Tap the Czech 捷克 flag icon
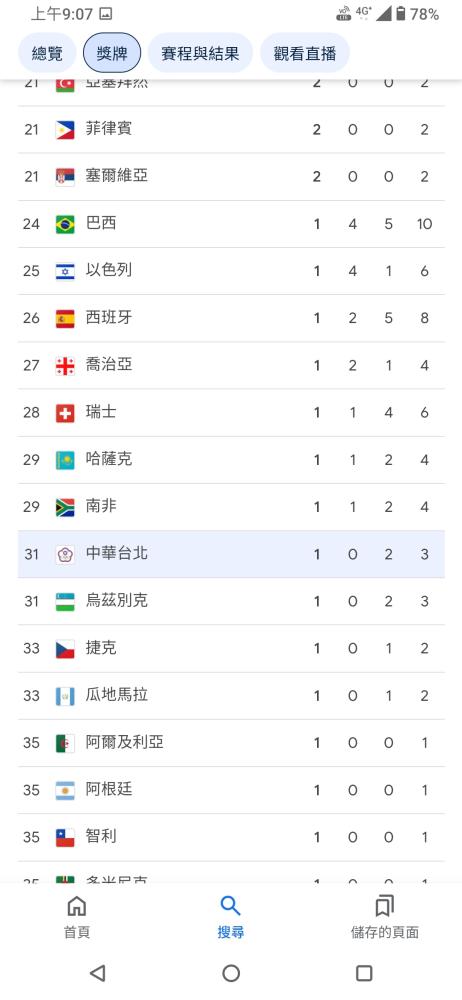 65,649
